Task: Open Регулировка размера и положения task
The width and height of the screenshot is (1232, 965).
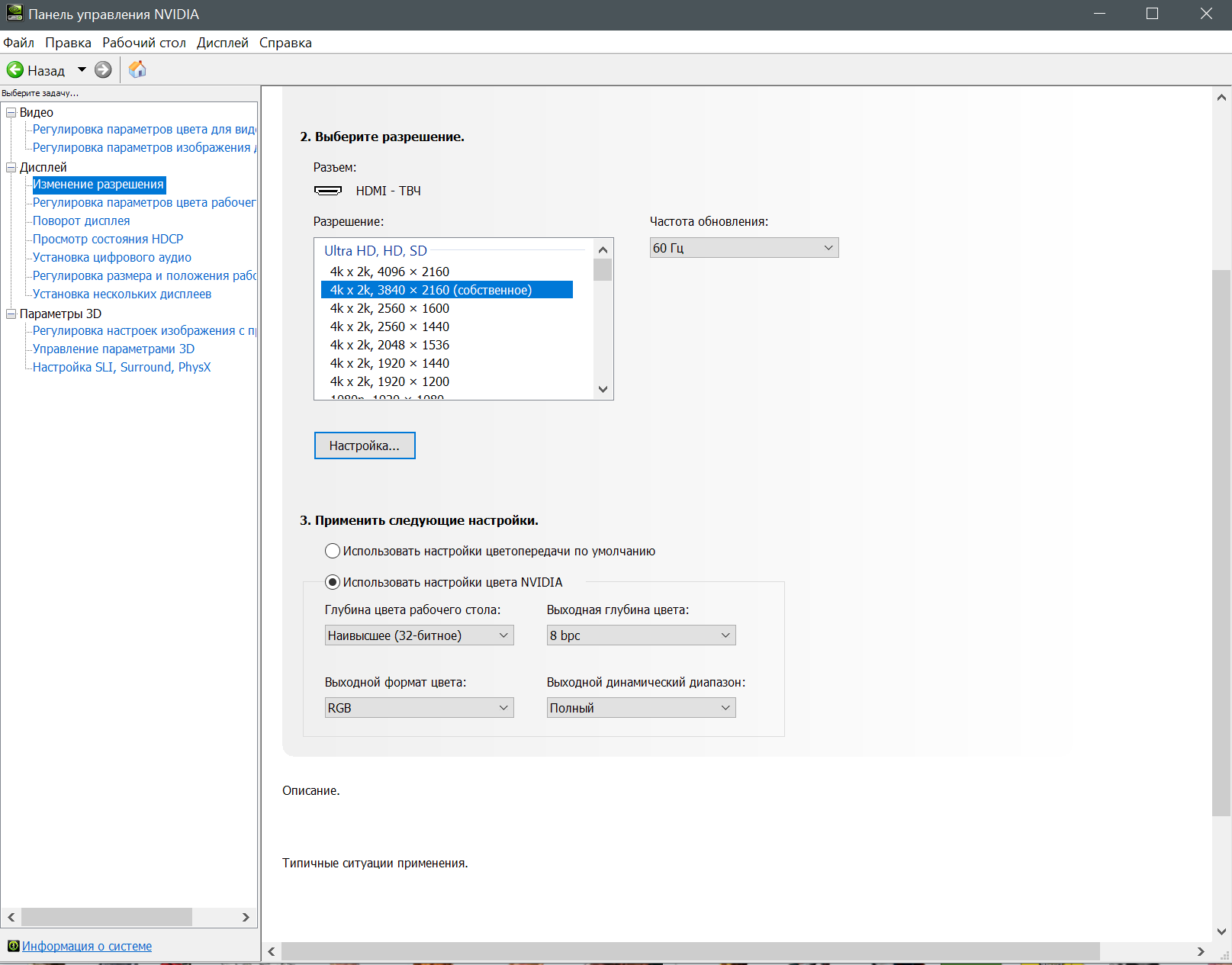Action: (144, 276)
